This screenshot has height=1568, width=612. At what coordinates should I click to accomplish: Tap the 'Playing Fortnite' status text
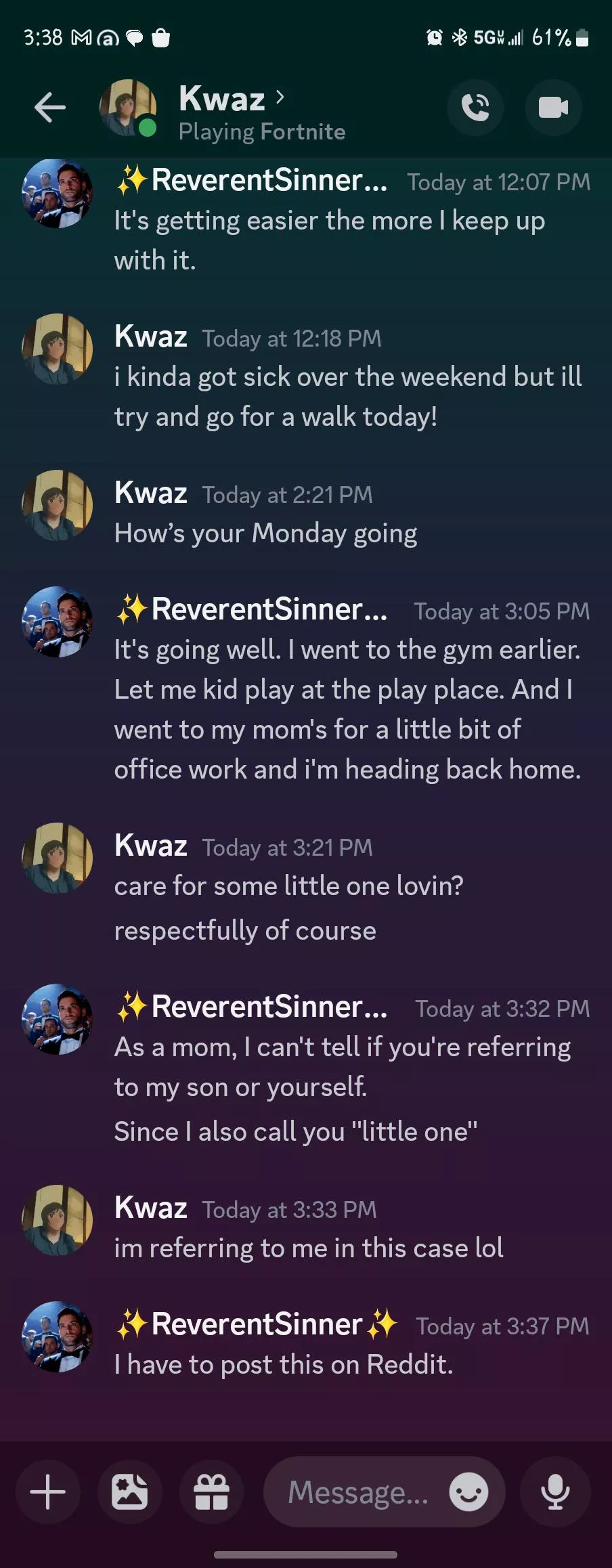click(262, 131)
